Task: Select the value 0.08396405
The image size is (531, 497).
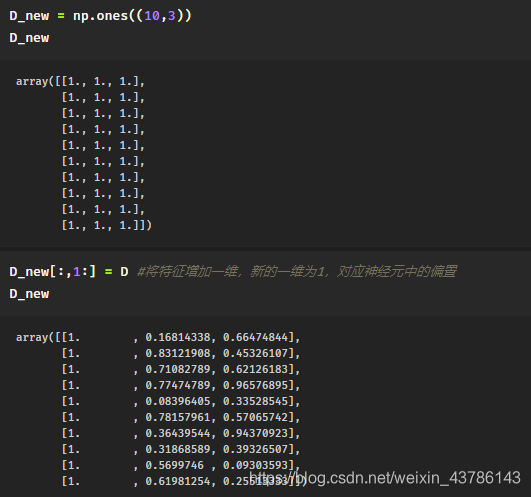Action: tap(178, 402)
